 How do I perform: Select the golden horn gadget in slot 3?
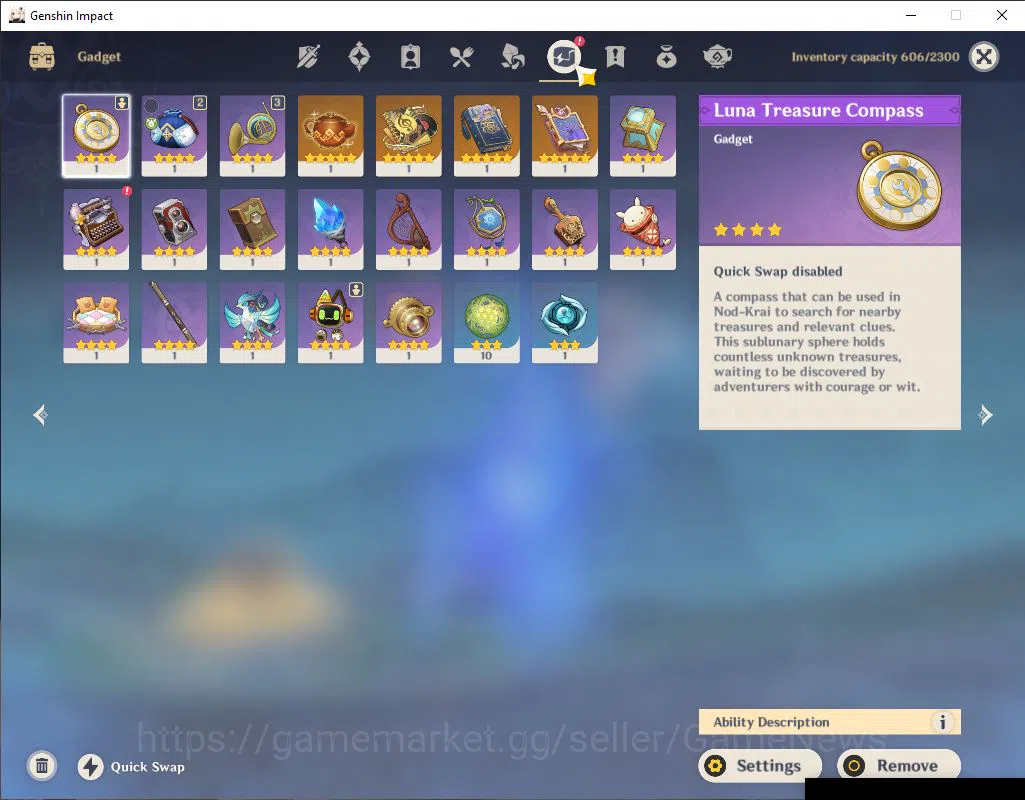point(252,136)
